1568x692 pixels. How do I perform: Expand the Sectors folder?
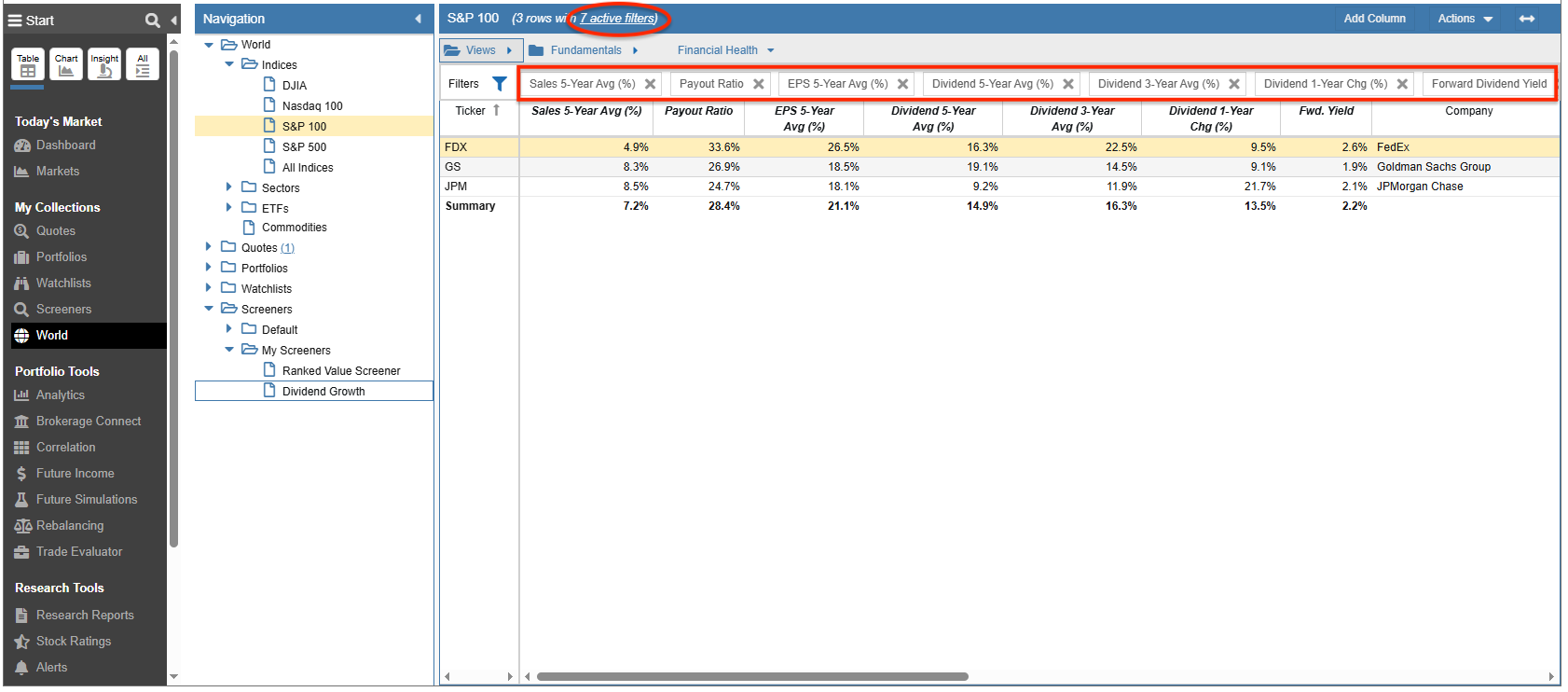click(229, 187)
